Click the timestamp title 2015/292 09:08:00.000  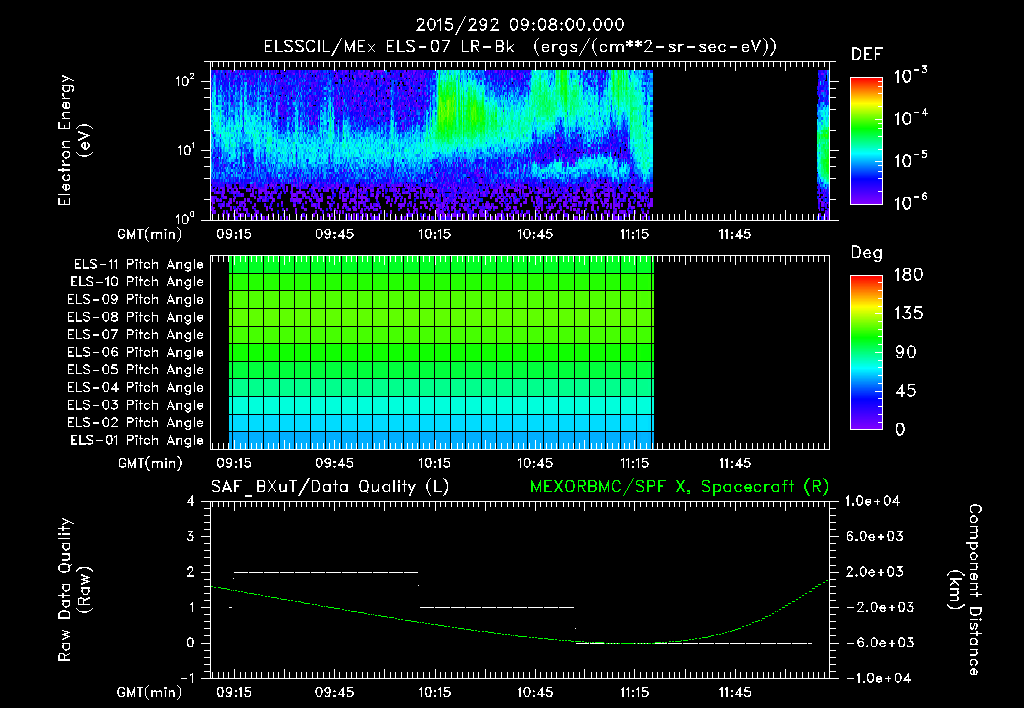(520, 25)
